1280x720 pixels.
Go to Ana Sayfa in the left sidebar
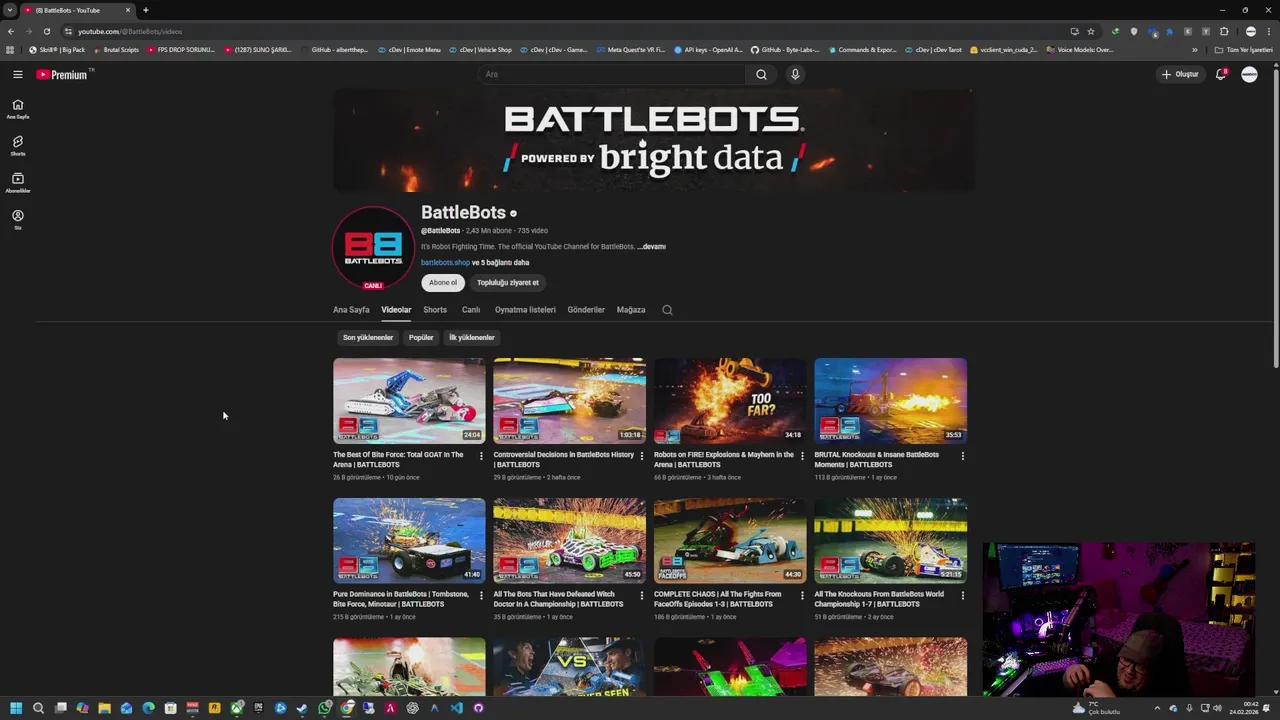[17, 109]
